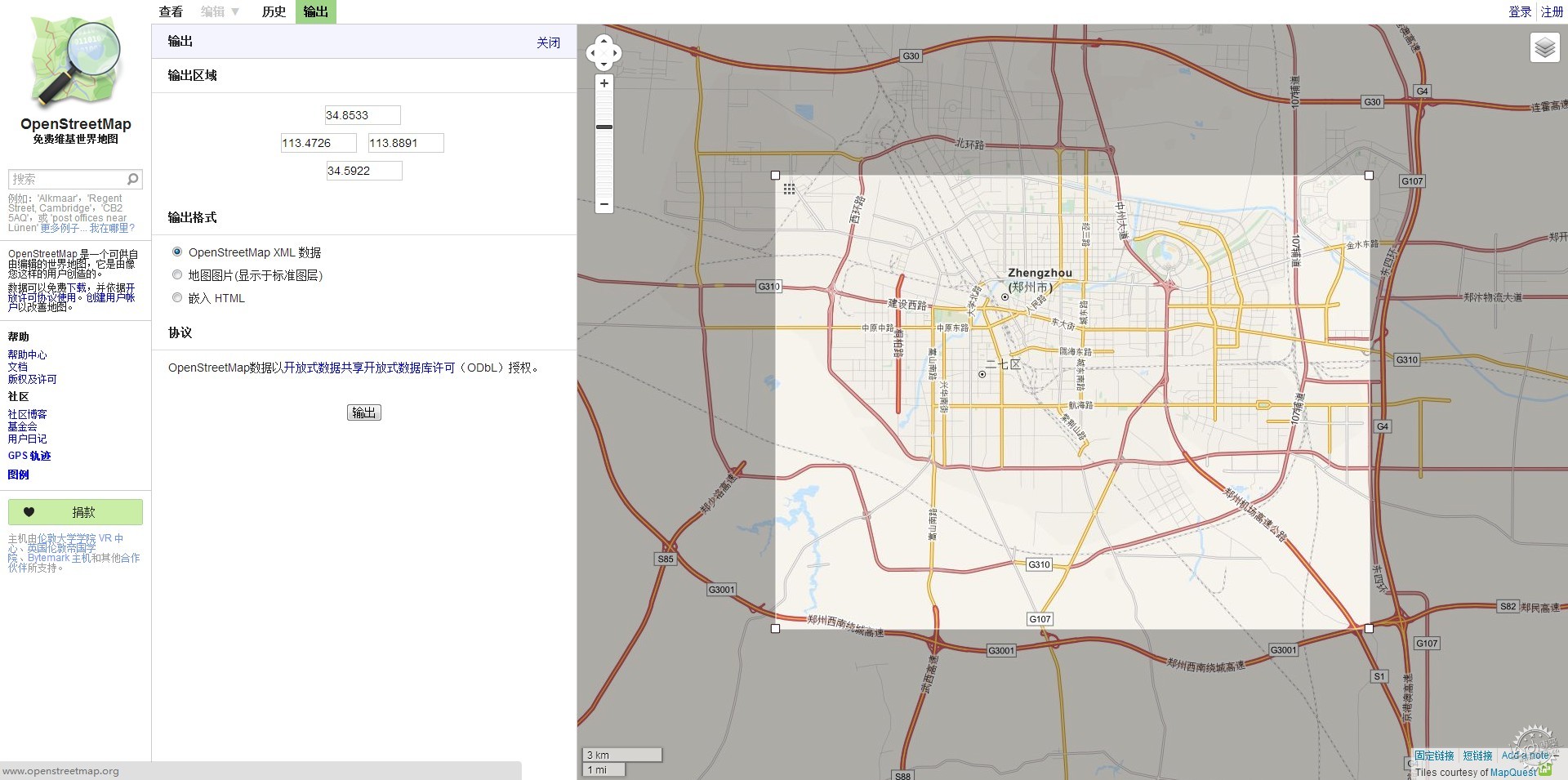The width and height of the screenshot is (1568, 780).
Task: Click the heart icon on donate button
Action: point(29,512)
